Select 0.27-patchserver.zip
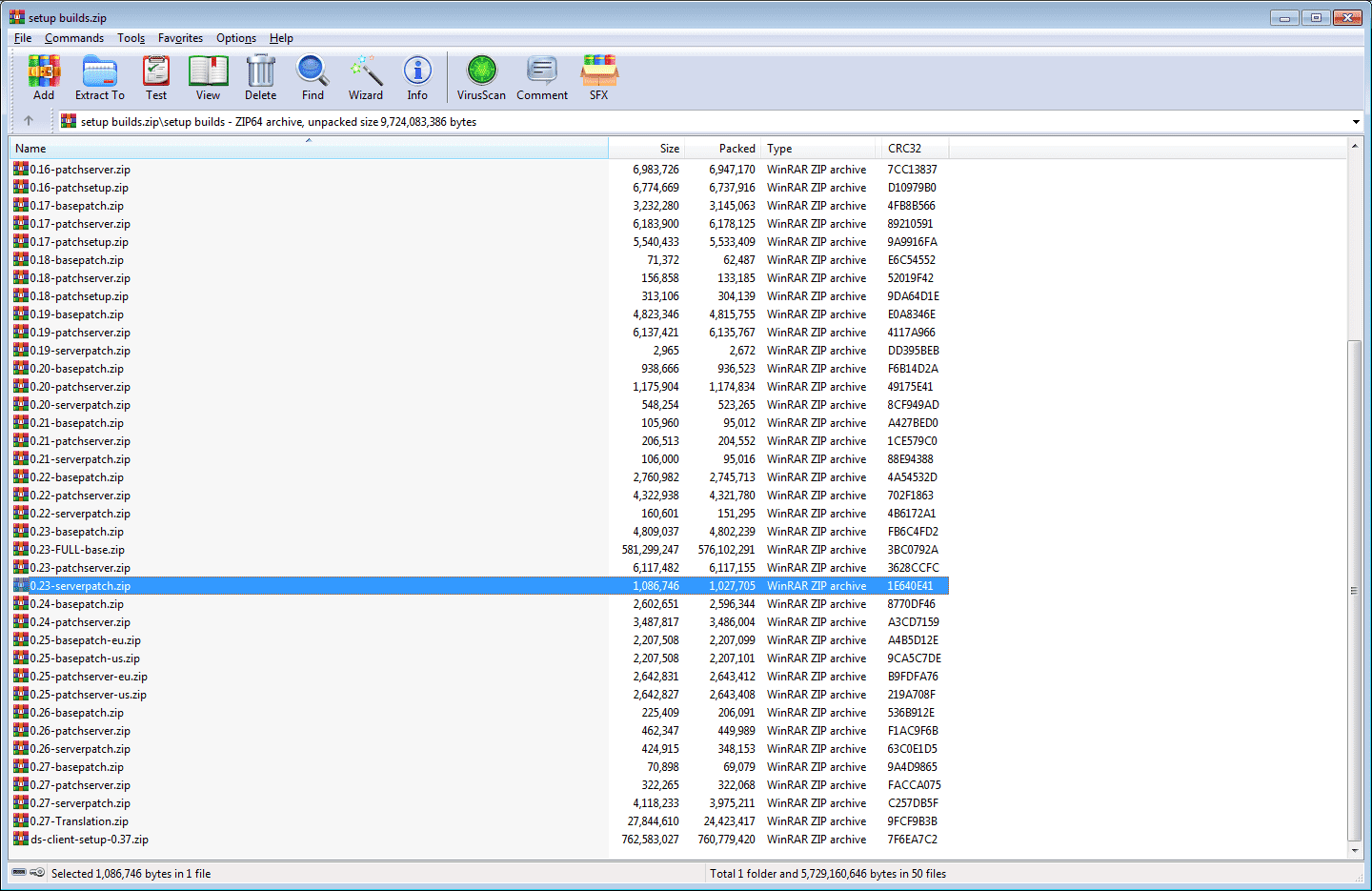The height and width of the screenshot is (891, 1372). click(x=80, y=784)
